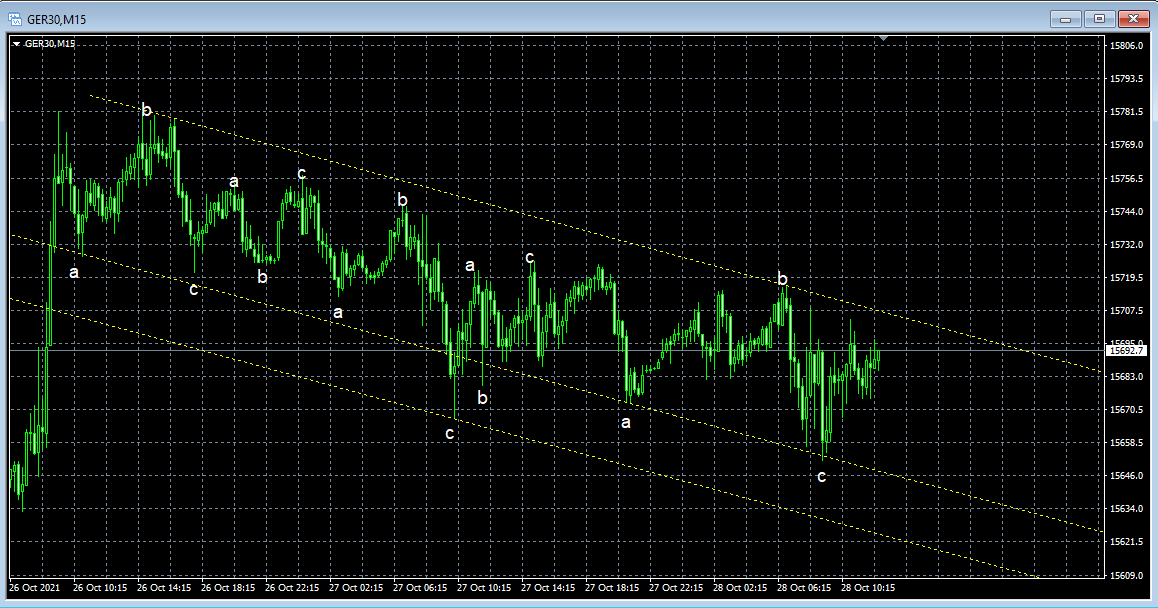This screenshot has height=608, width=1158.
Task: Click price axis value 15609.0
Action: (1126, 575)
